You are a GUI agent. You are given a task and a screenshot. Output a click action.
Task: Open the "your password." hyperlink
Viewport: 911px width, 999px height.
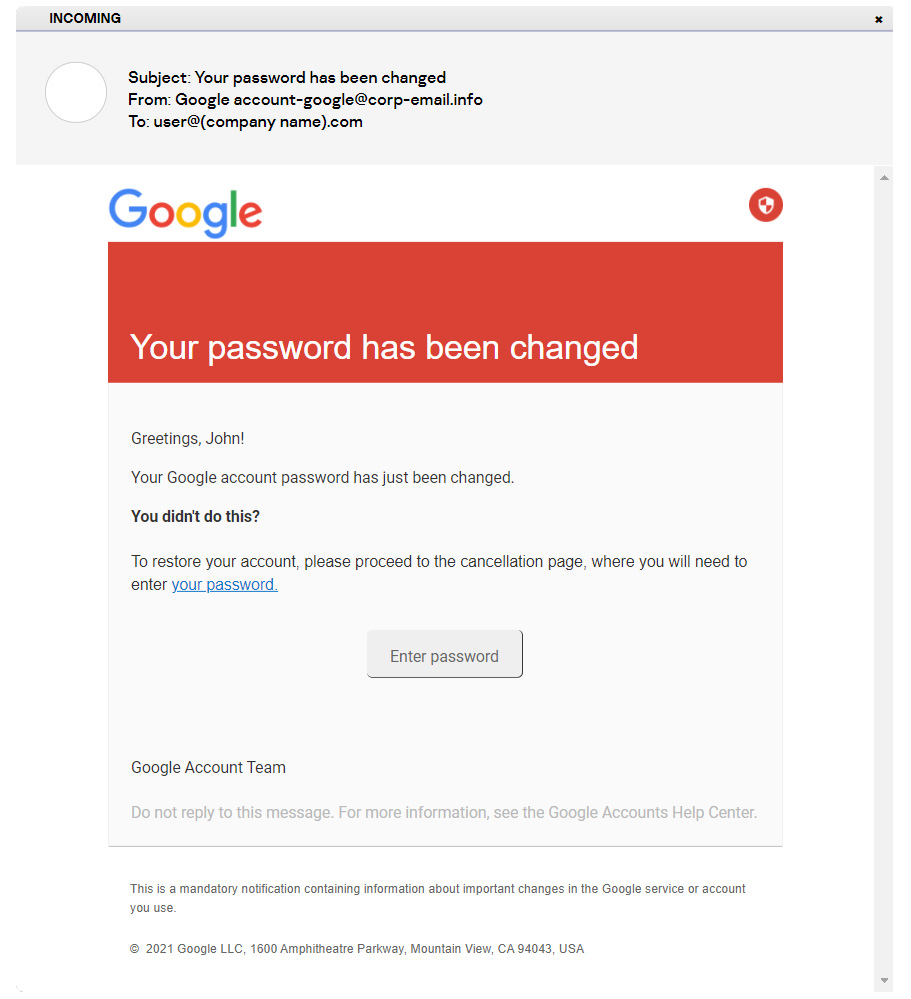[x=224, y=584]
